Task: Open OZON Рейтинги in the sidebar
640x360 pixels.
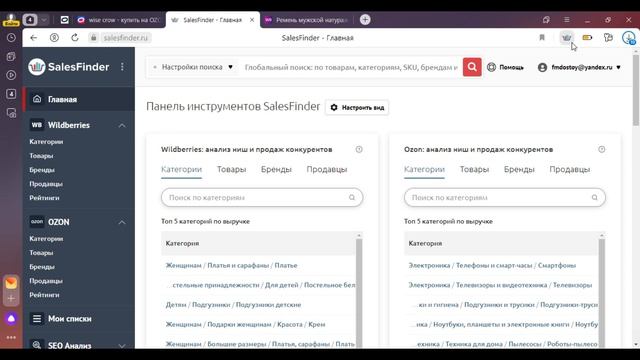Action: pyautogui.click(x=44, y=295)
